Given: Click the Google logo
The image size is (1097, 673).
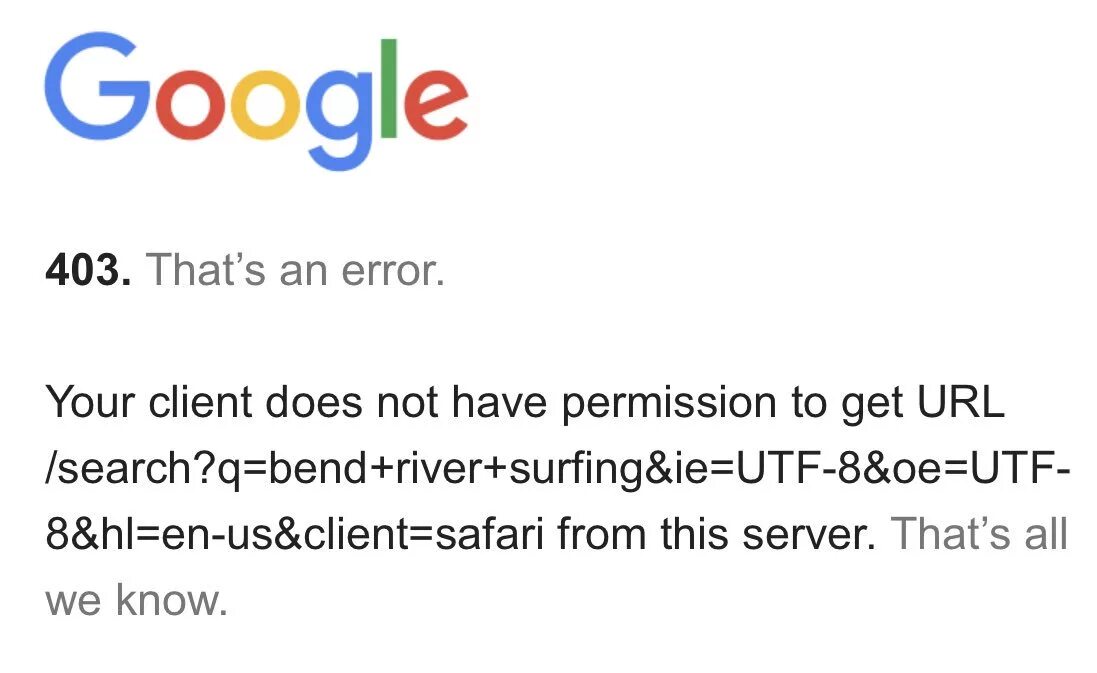Looking at the screenshot, I should tap(256, 100).
